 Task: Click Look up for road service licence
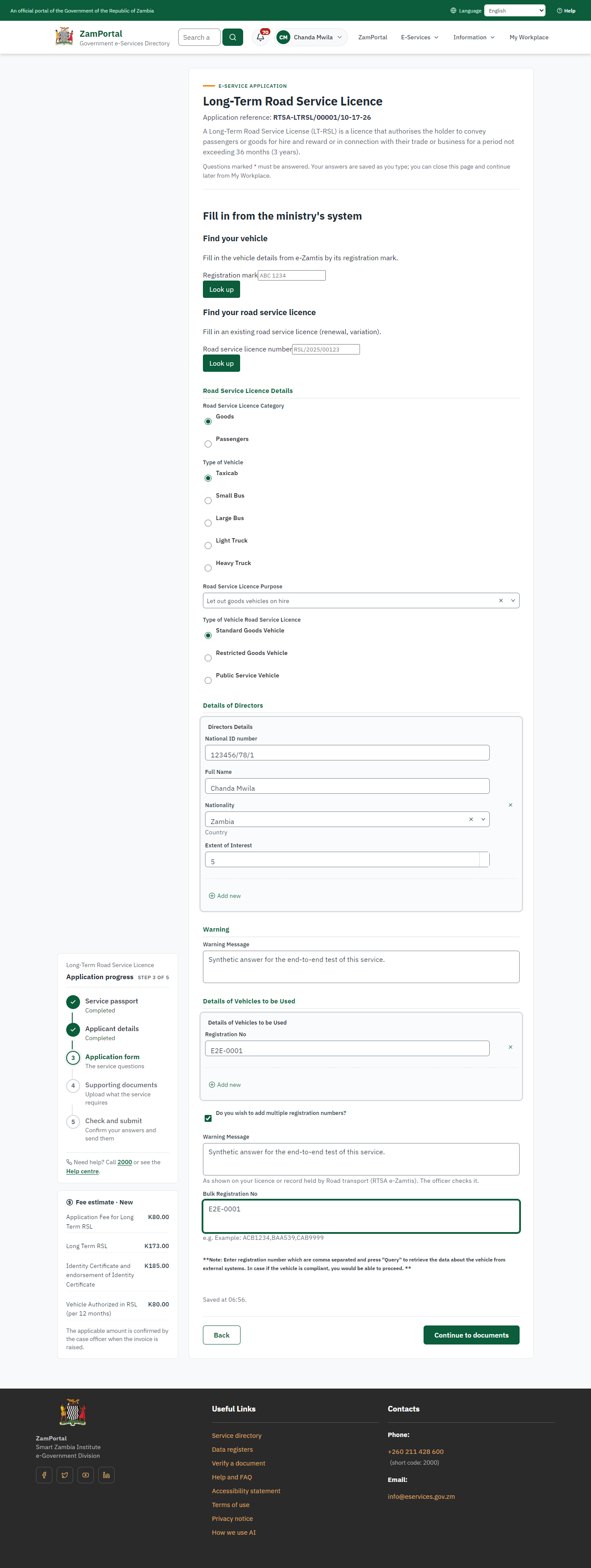tap(221, 364)
